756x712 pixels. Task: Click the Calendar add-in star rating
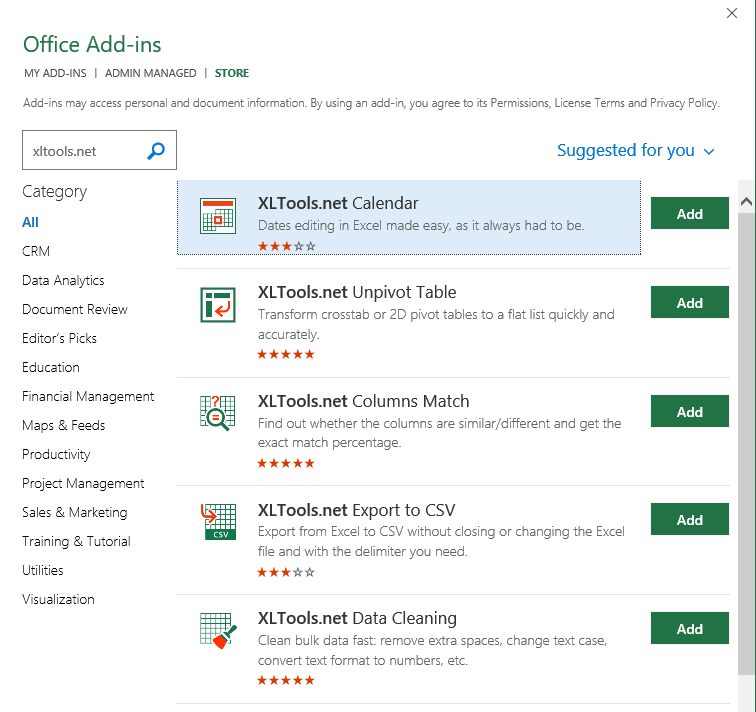286,246
